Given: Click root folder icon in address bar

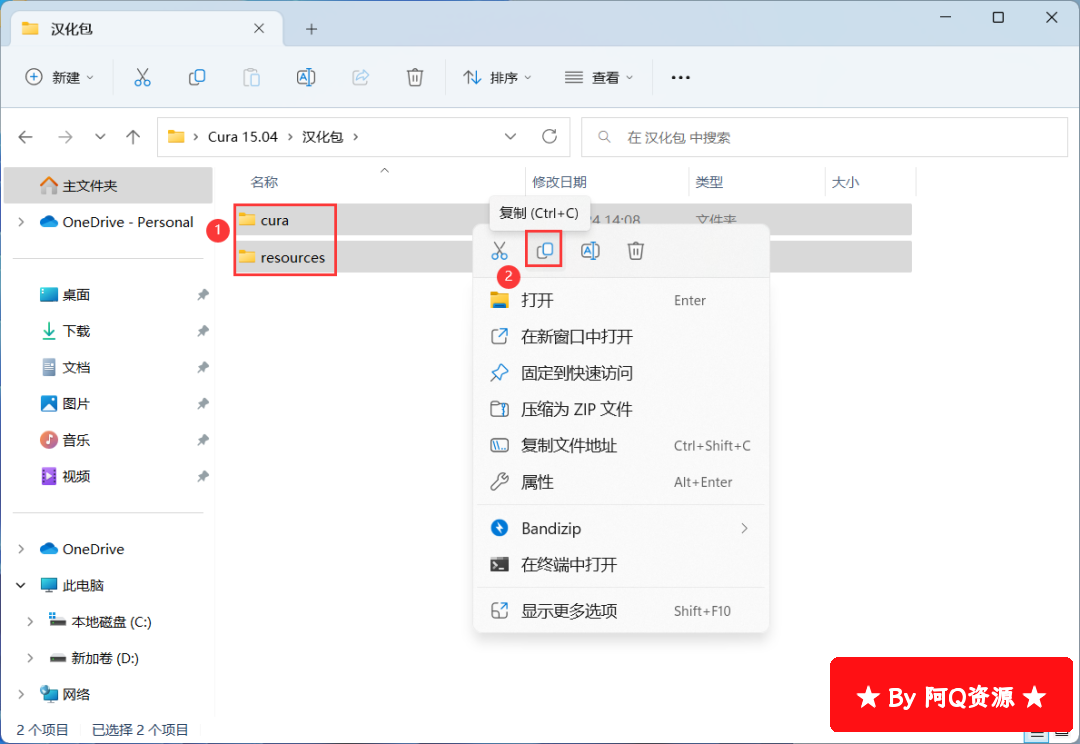Looking at the screenshot, I should (x=176, y=136).
